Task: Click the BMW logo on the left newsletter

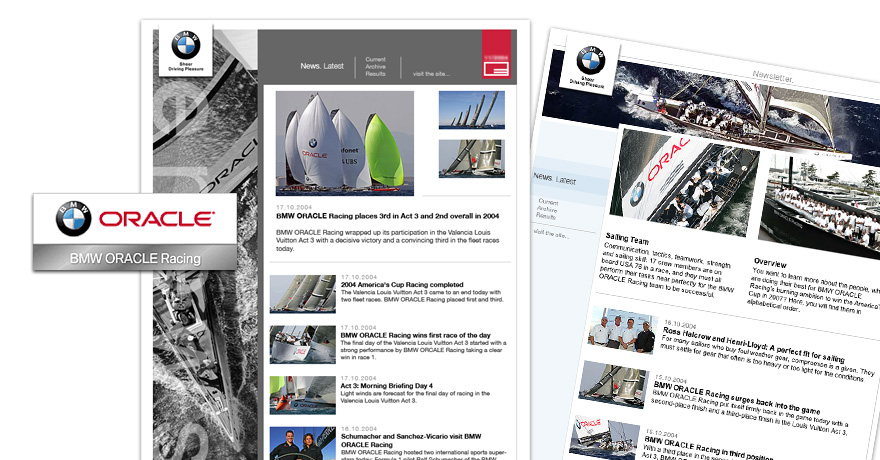Action: (186, 45)
